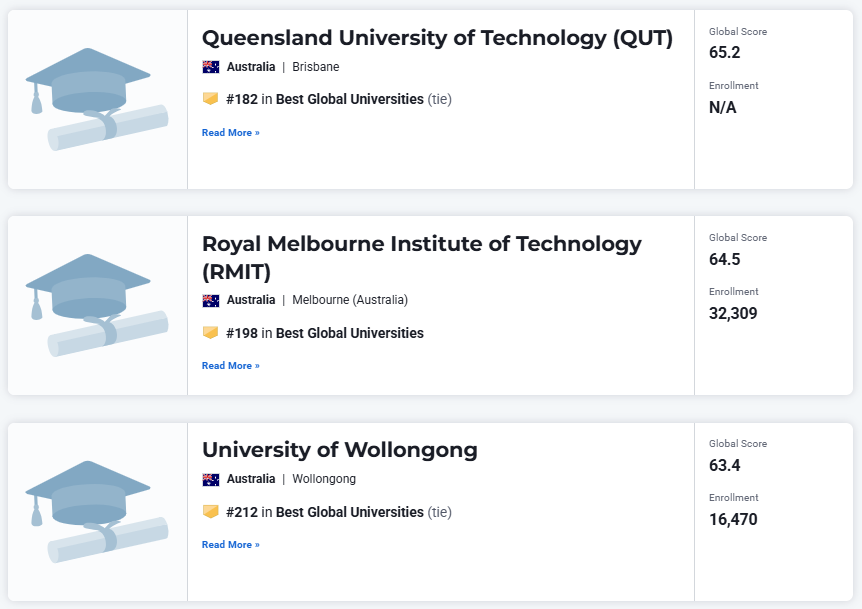Click the Australian flag beside the Wollongong location

[x=211, y=479]
